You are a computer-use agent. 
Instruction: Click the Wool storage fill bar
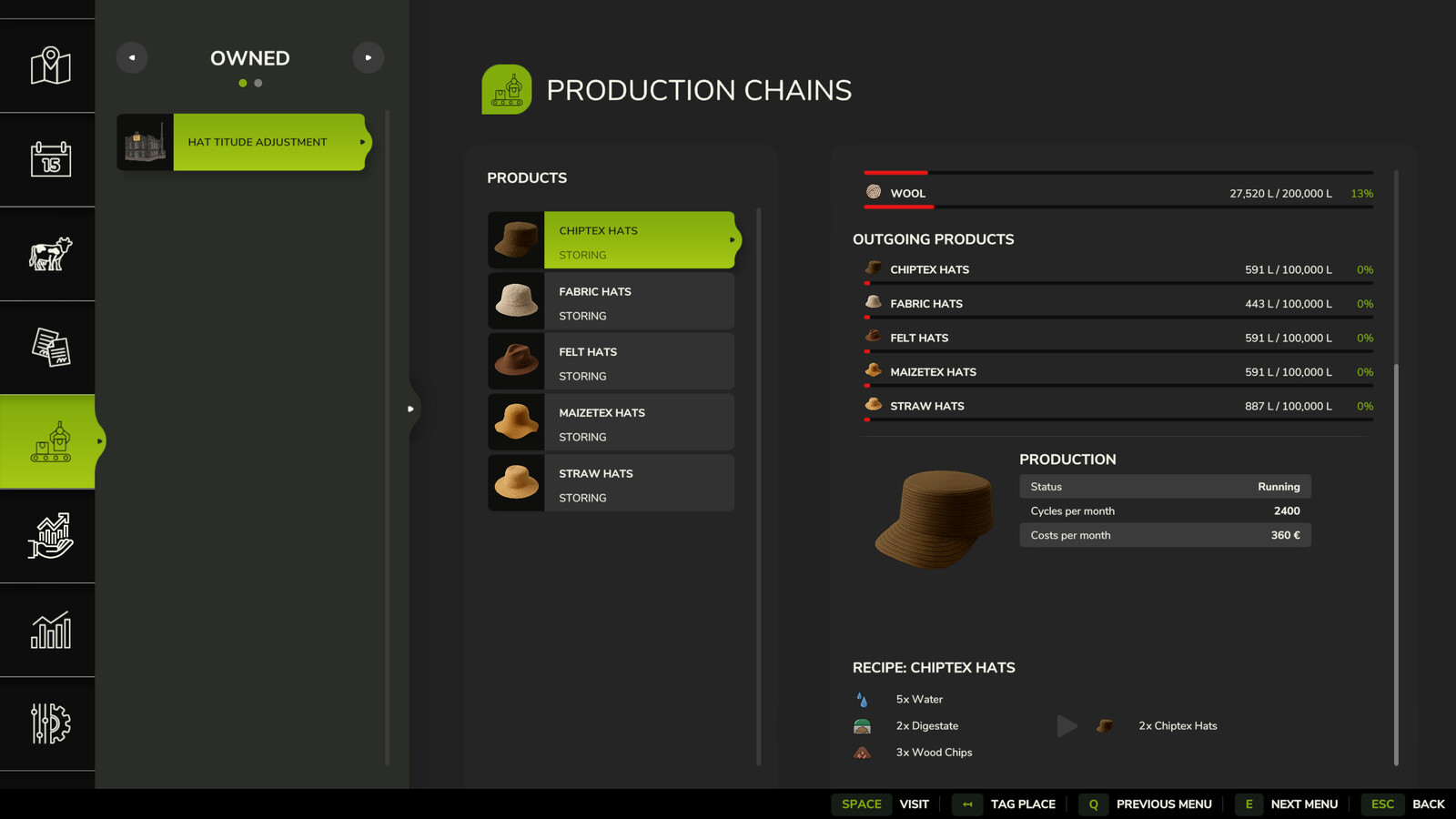pos(1117,207)
